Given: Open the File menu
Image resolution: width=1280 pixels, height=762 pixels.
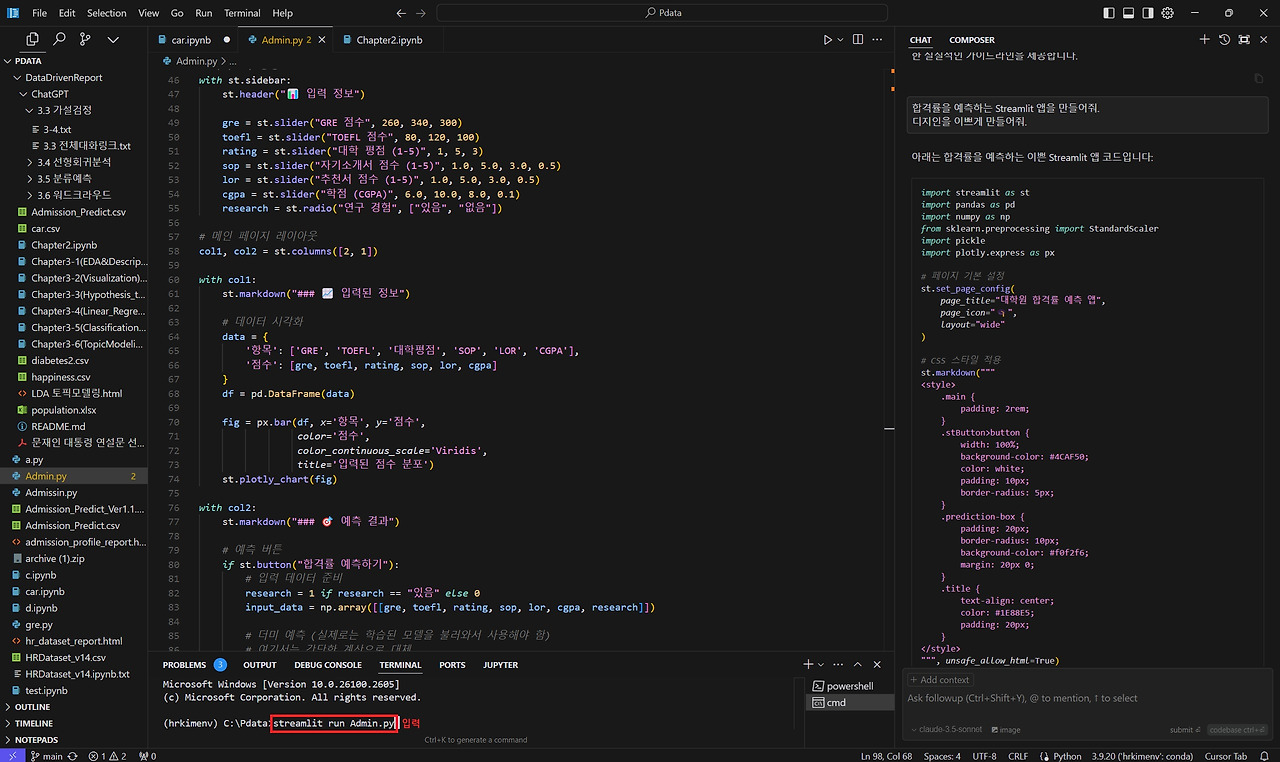Looking at the screenshot, I should pyautogui.click(x=40, y=13).
